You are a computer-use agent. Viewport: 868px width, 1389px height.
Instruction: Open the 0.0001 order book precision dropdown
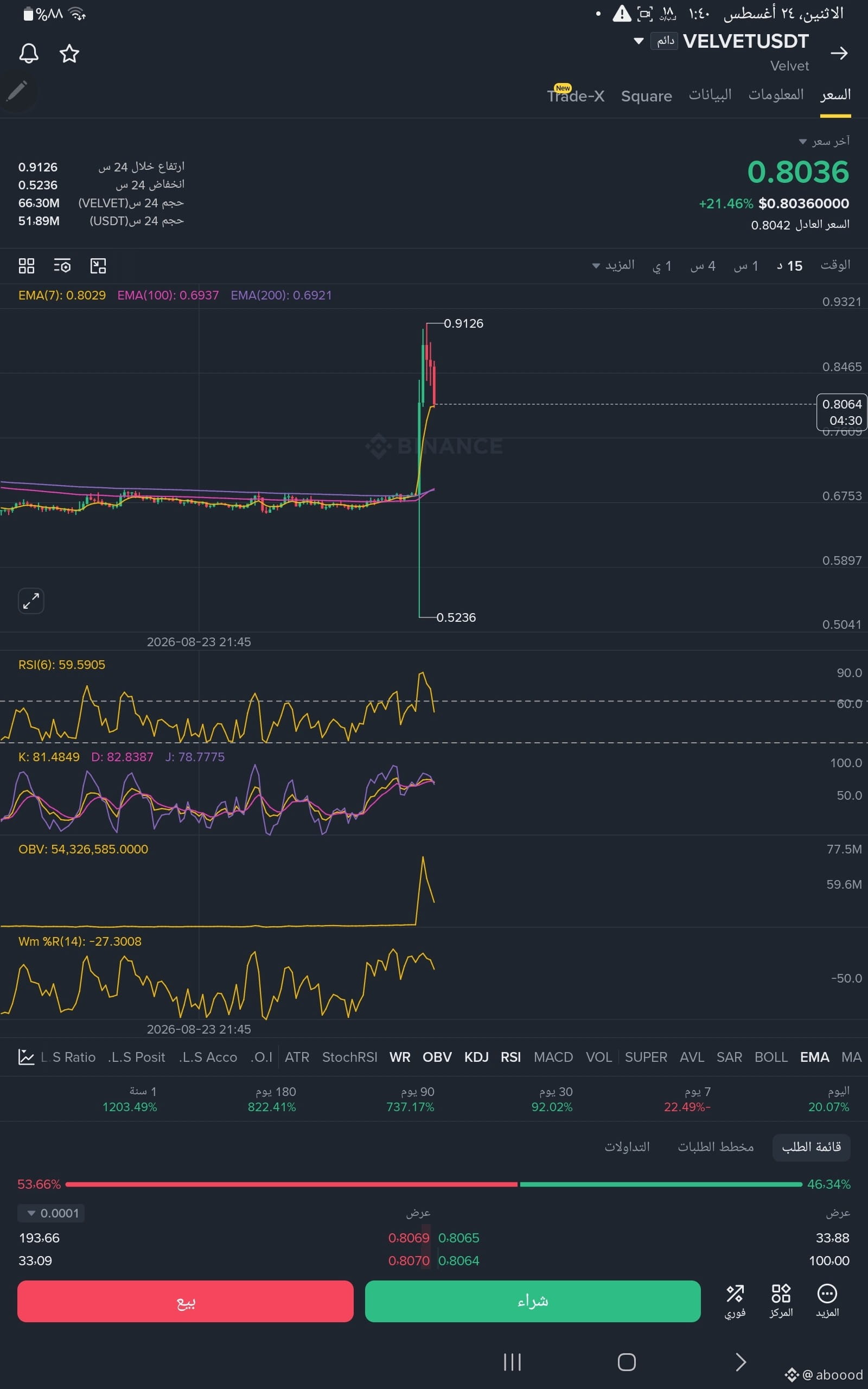pyautogui.click(x=52, y=1213)
